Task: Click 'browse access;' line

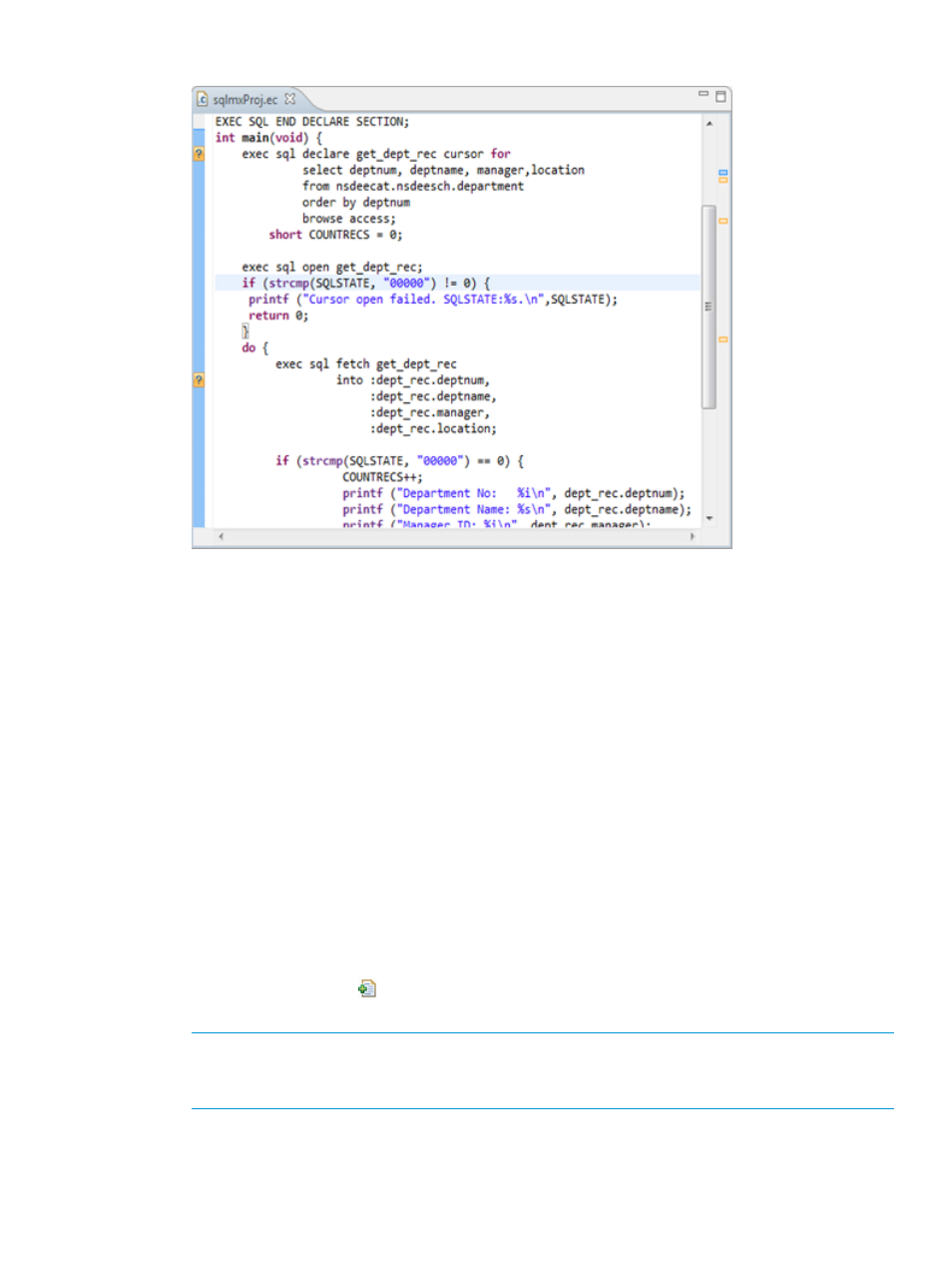Action: click(x=349, y=219)
